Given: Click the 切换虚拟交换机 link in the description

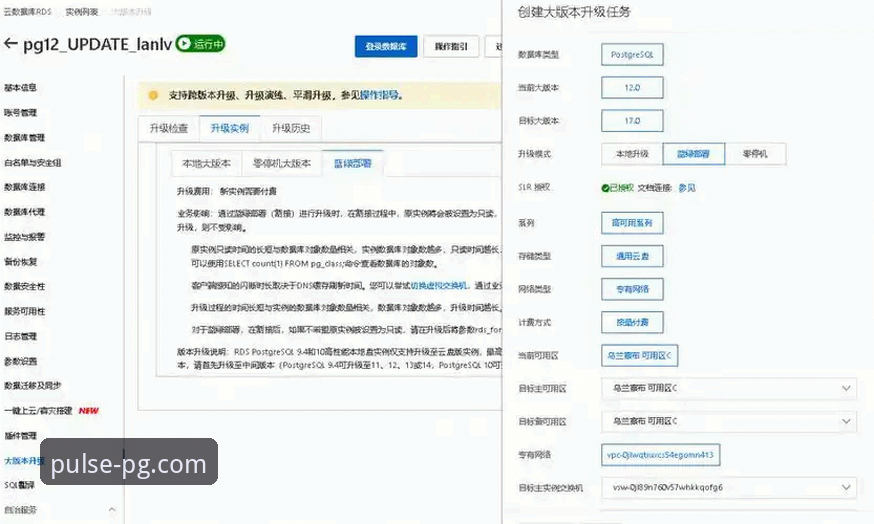Looking at the screenshot, I should pos(439,285).
